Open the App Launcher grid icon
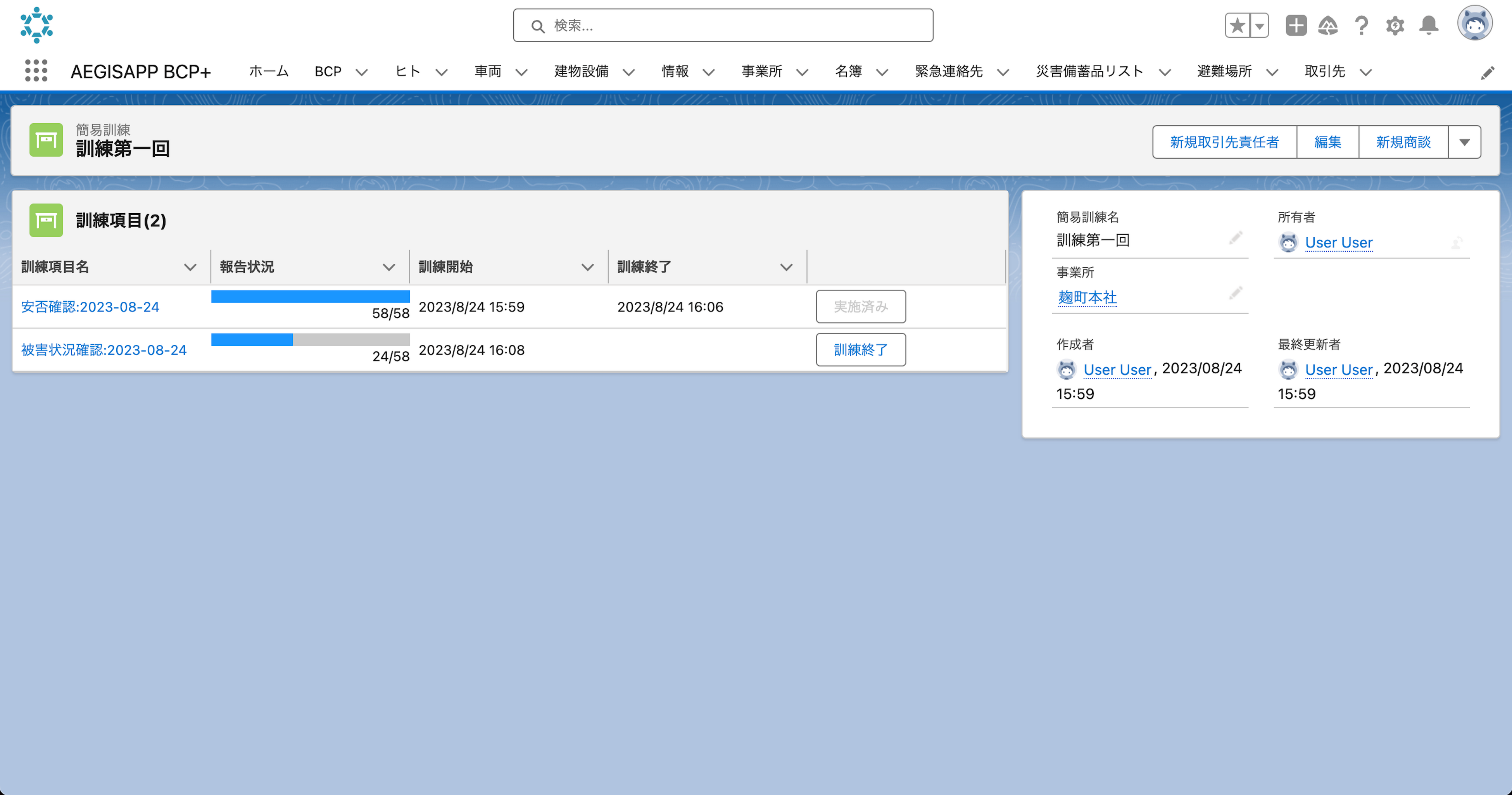This screenshot has width=1512, height=795. tap(36, 71)
